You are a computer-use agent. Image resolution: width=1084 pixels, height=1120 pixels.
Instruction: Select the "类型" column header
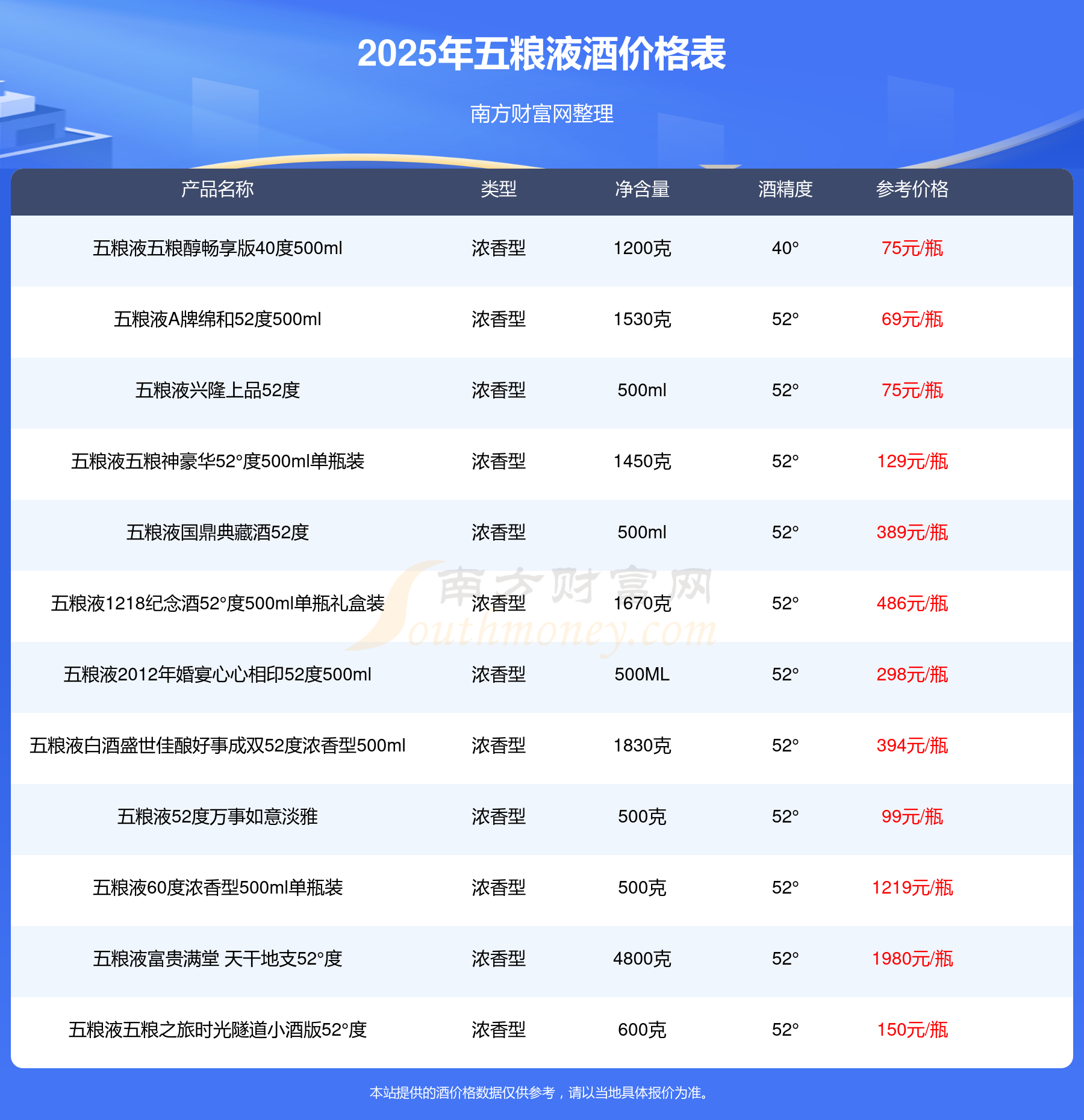point(499,189)
